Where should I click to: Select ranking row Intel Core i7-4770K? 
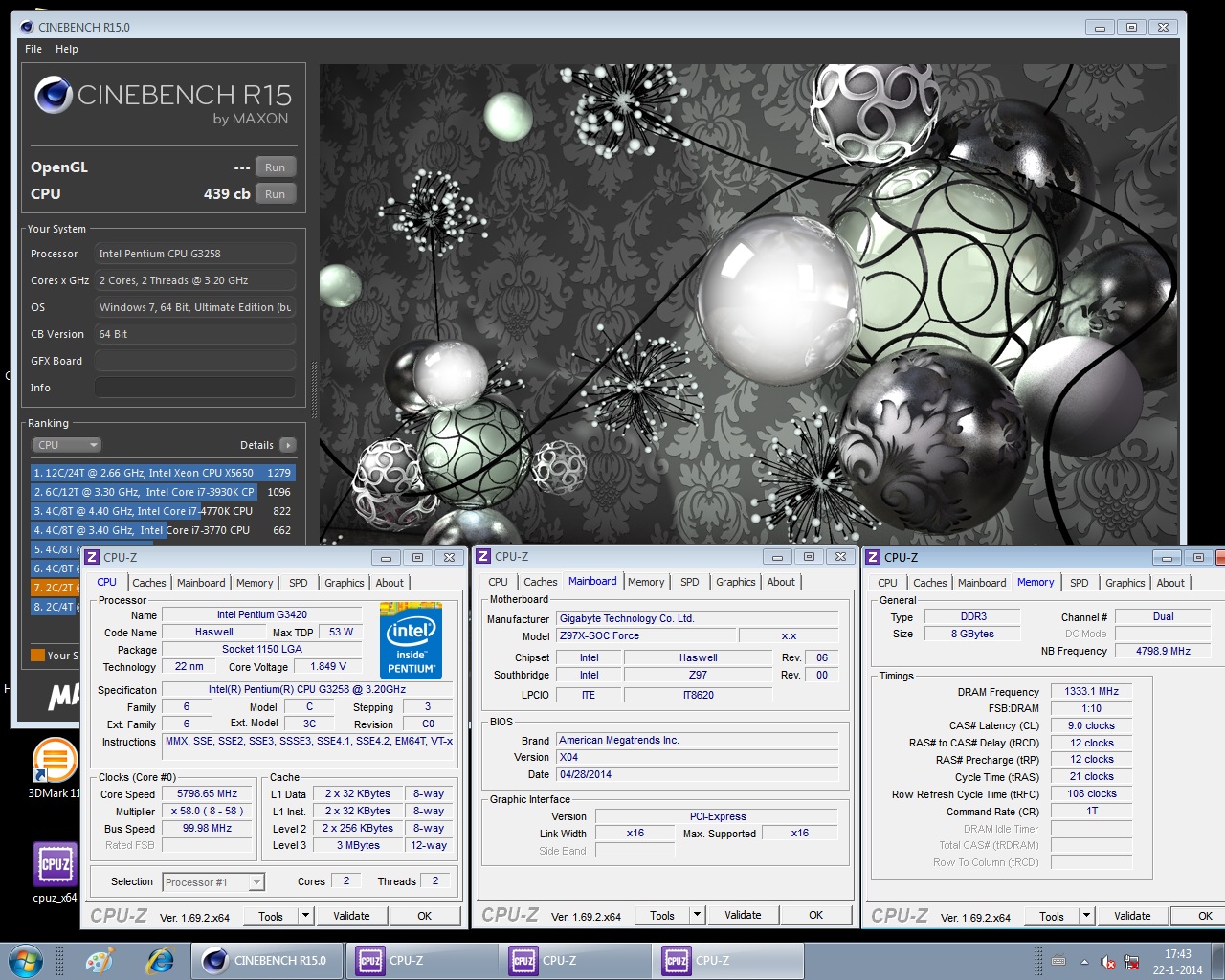163,511
